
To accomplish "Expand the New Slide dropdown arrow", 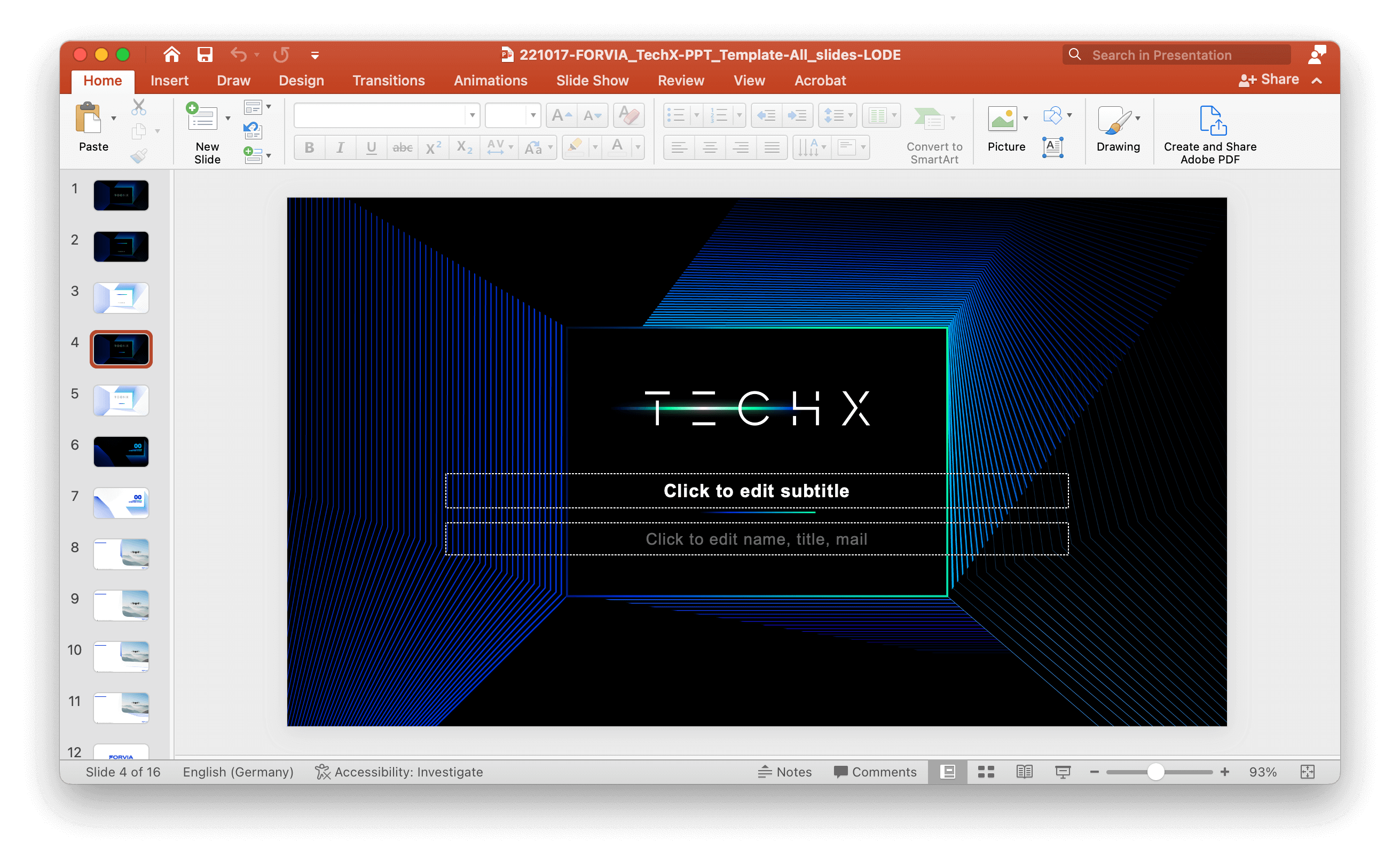I will (227, 118).
